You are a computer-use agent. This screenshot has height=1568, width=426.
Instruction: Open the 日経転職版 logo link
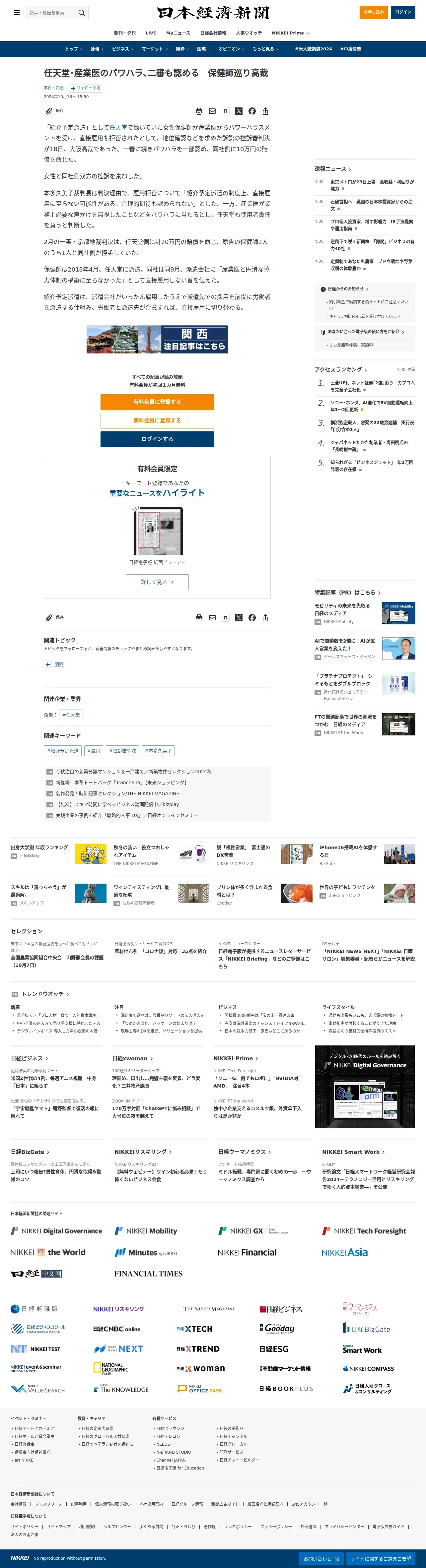tap(34, 1309)
